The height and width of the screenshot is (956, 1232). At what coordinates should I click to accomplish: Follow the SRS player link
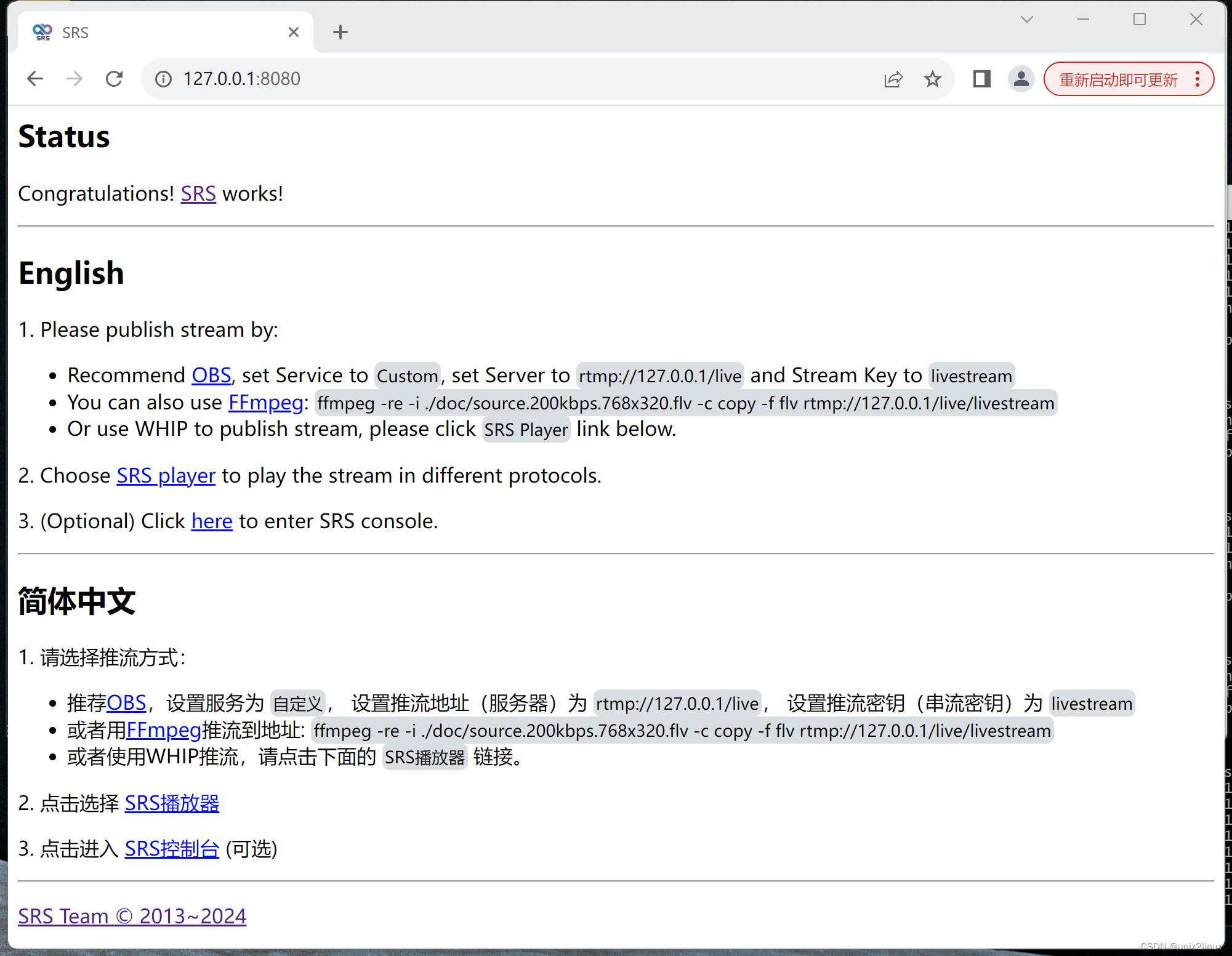(166, 476)
